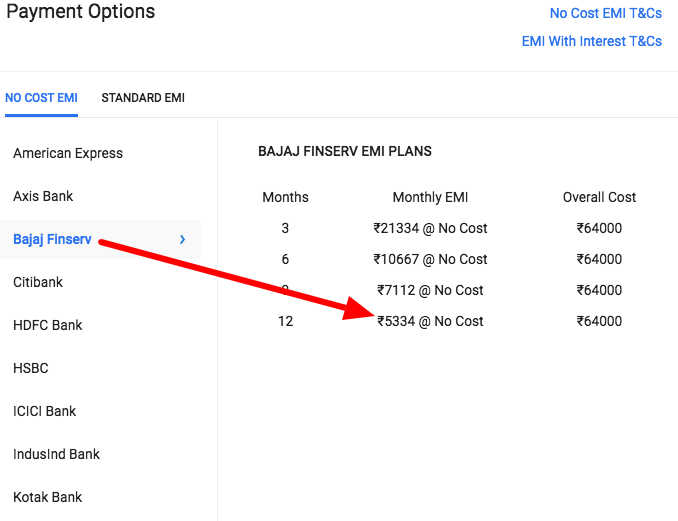
Task: Switch to the STANDARD EMI tab
Action: (x=143, y=98)
